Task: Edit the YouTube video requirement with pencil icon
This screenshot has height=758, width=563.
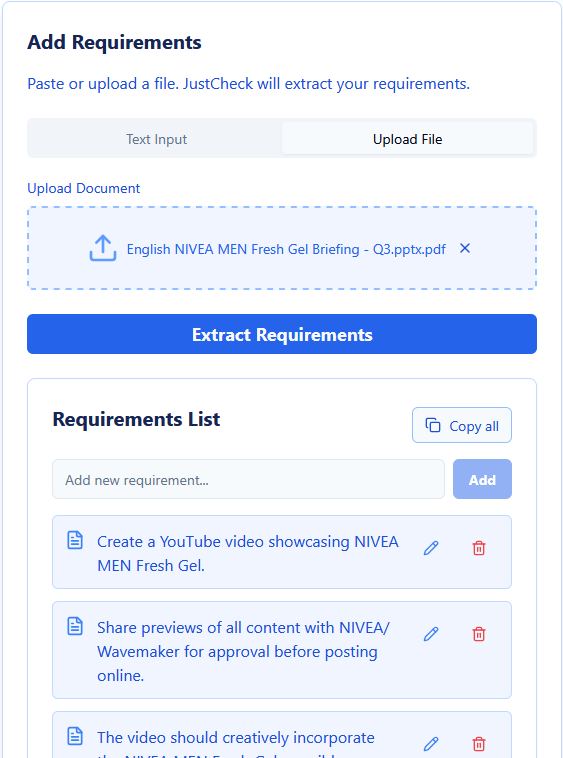Action: click(431, 548)
